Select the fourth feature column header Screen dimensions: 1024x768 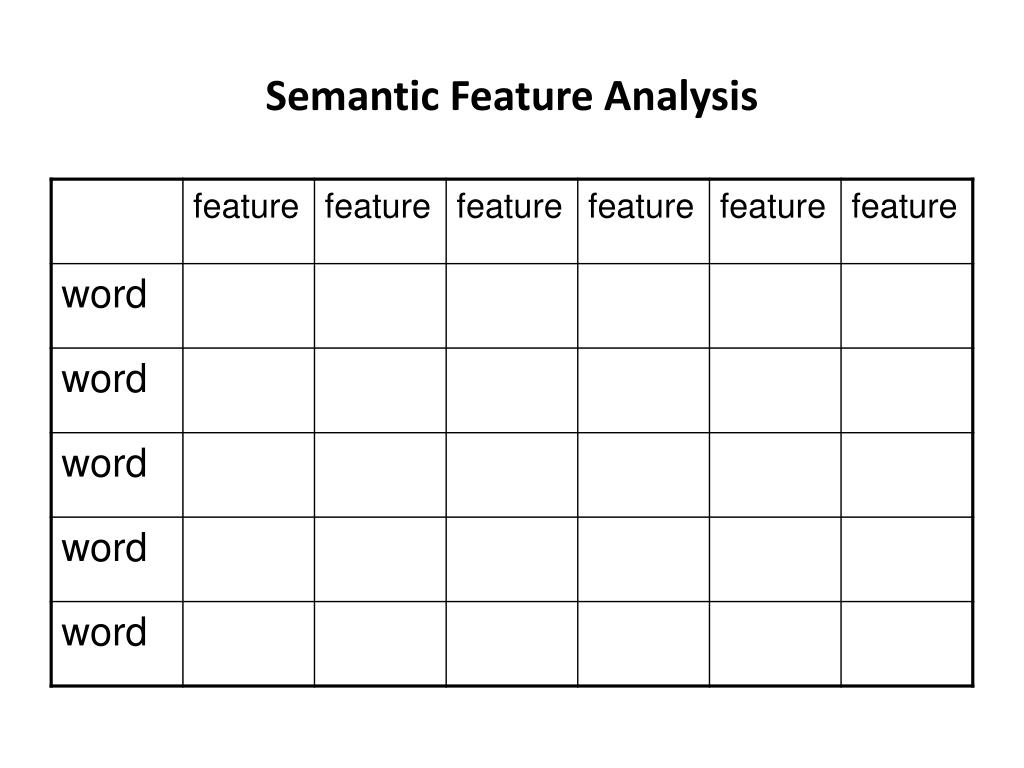(x=641, y=207)
